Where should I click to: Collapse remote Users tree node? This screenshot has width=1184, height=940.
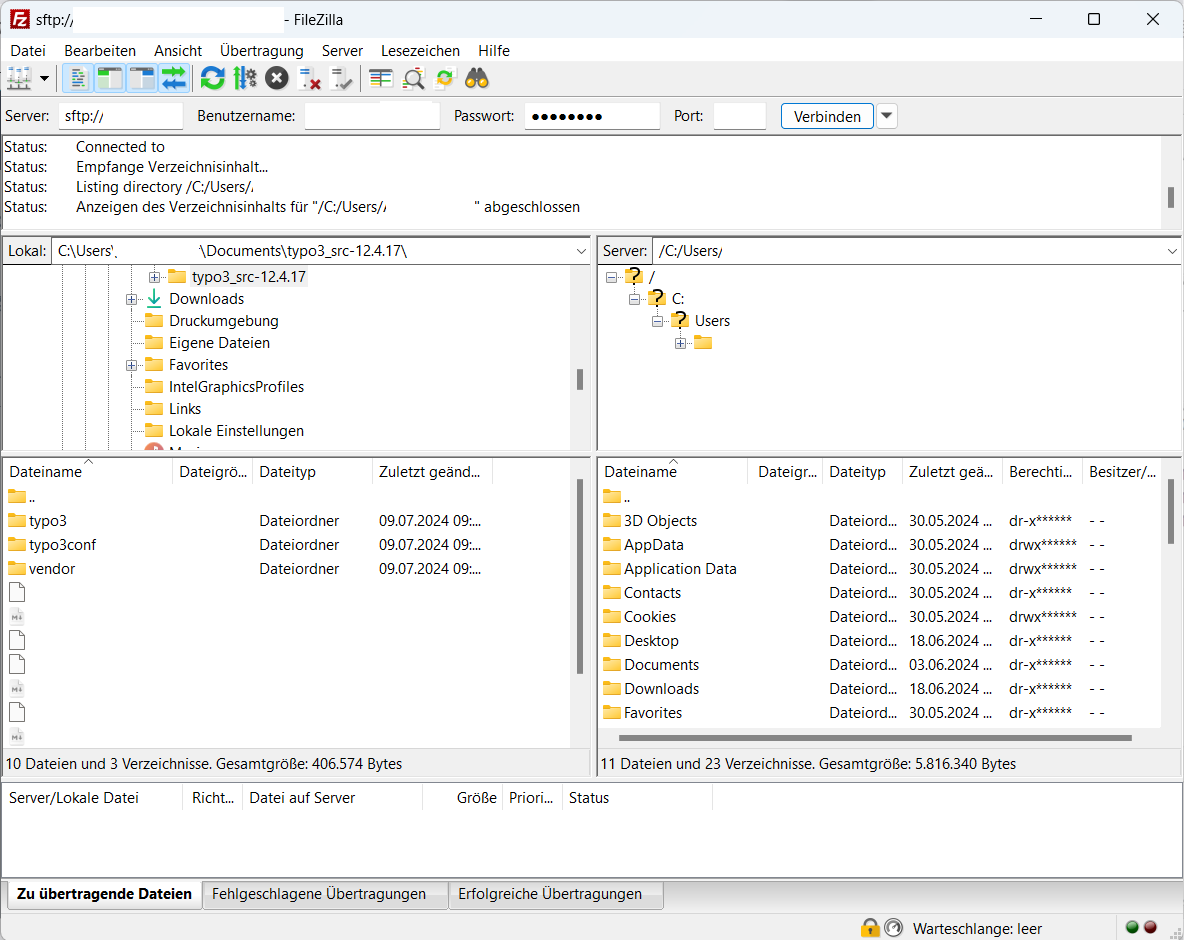(657, 321)
